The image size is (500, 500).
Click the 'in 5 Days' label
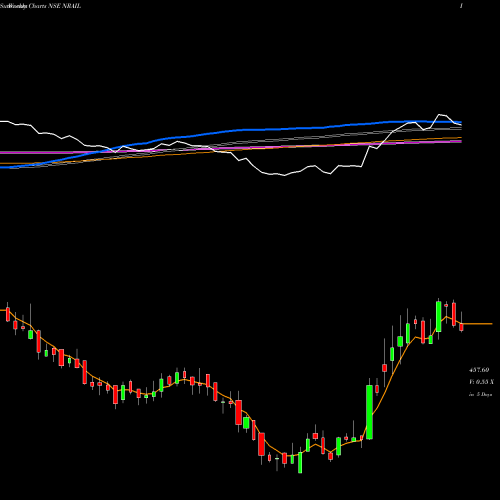480,394
